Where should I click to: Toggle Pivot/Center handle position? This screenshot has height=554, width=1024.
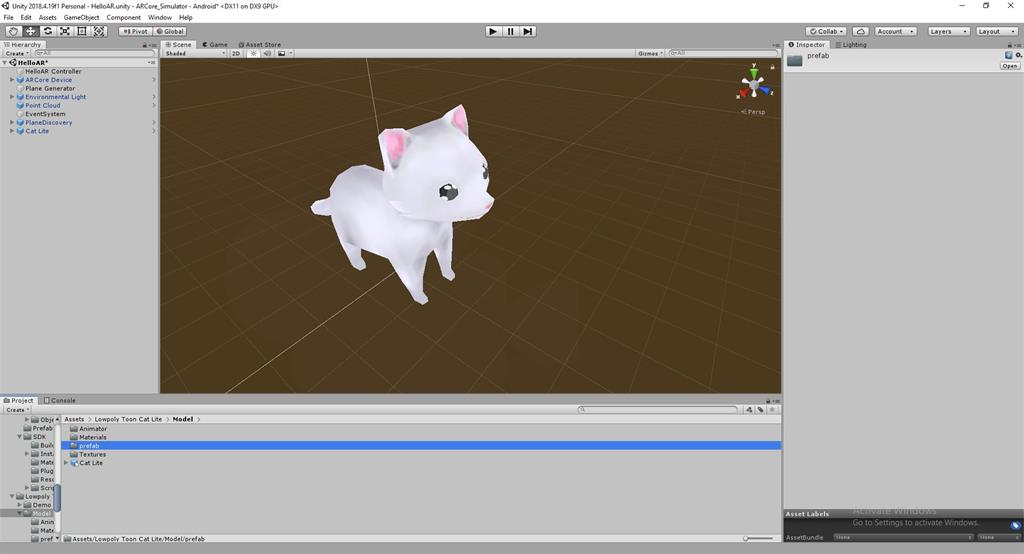135,31
